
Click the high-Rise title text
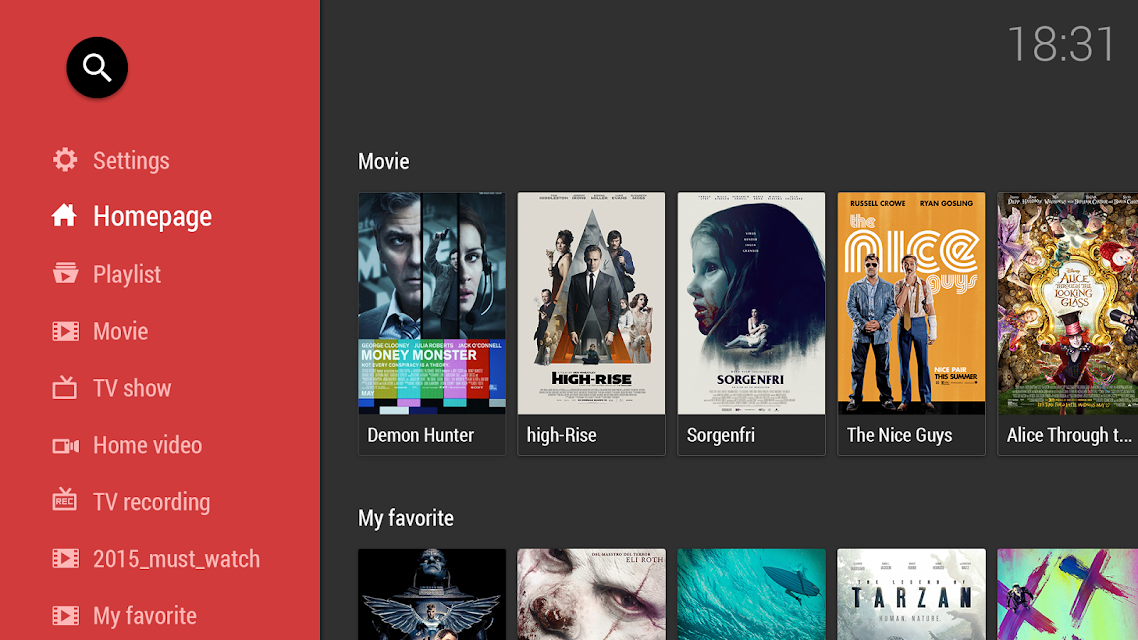[562, 435]
